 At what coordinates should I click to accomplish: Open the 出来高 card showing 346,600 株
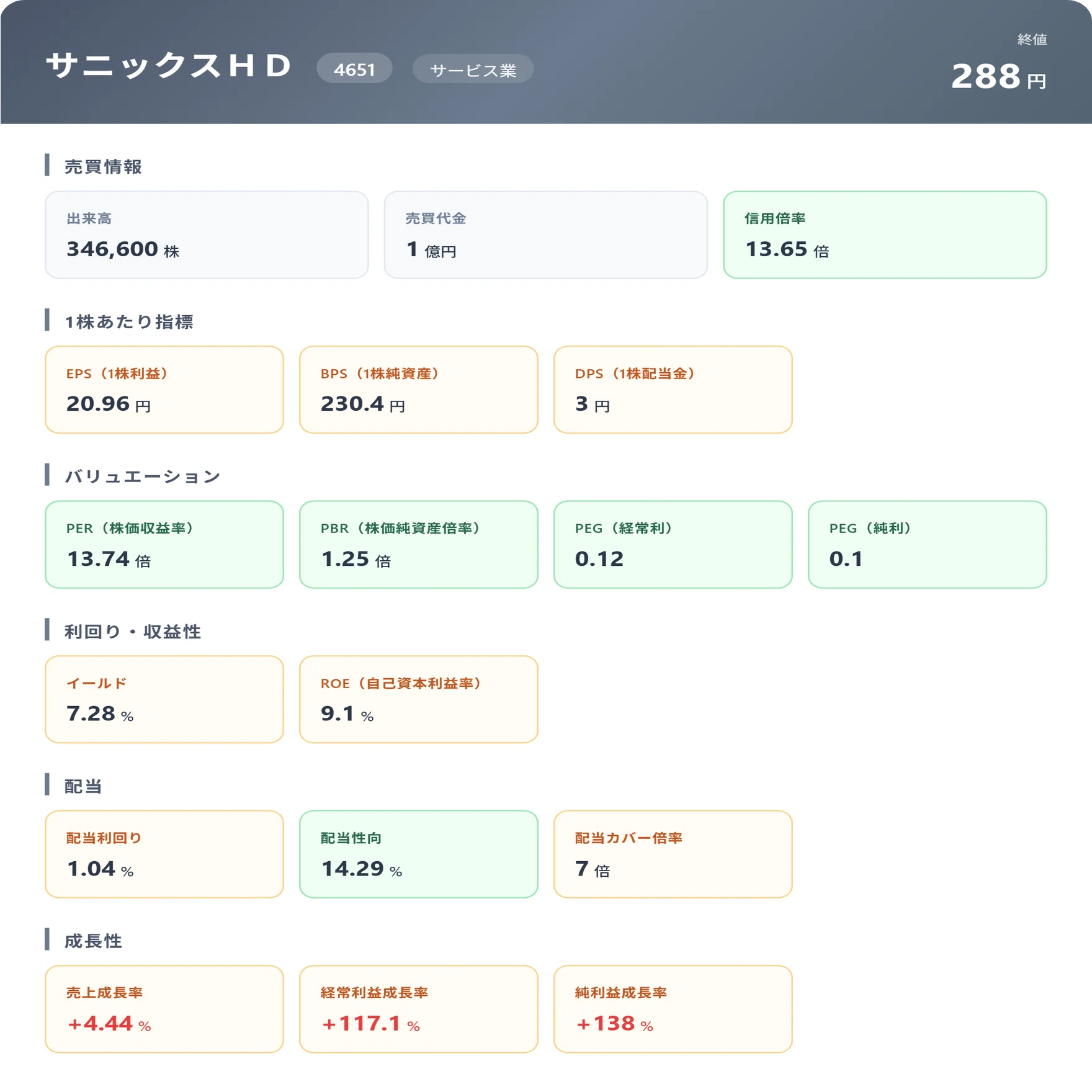pos(207,235)
